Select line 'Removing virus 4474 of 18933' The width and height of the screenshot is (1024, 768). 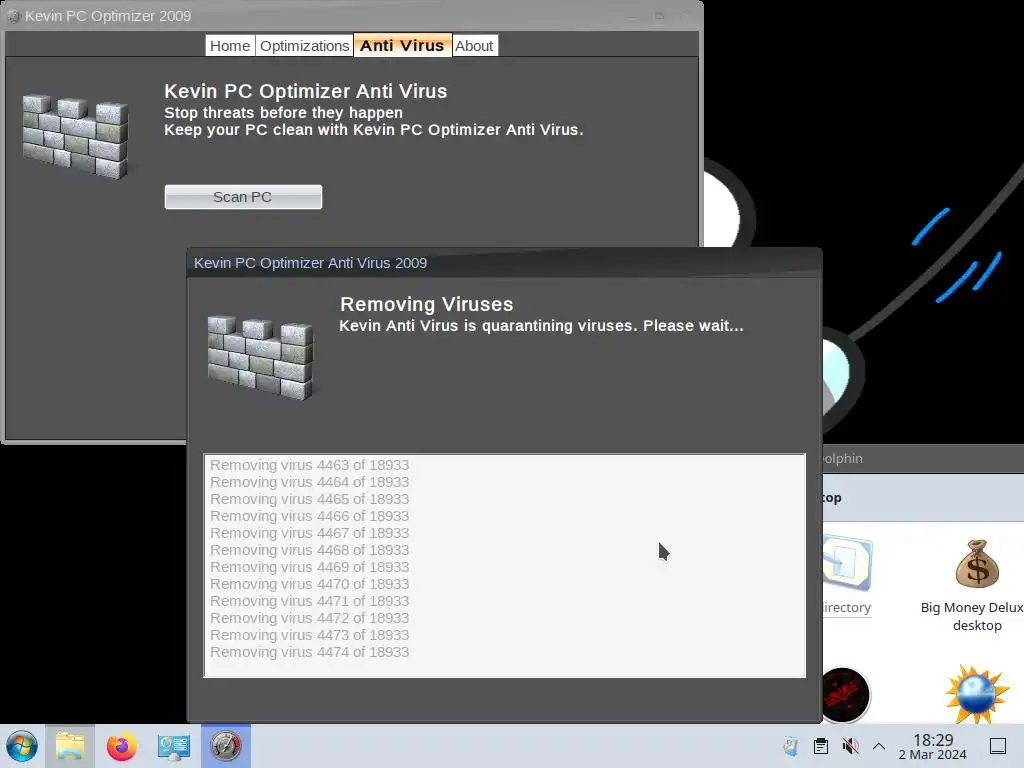tap(310, 652)
